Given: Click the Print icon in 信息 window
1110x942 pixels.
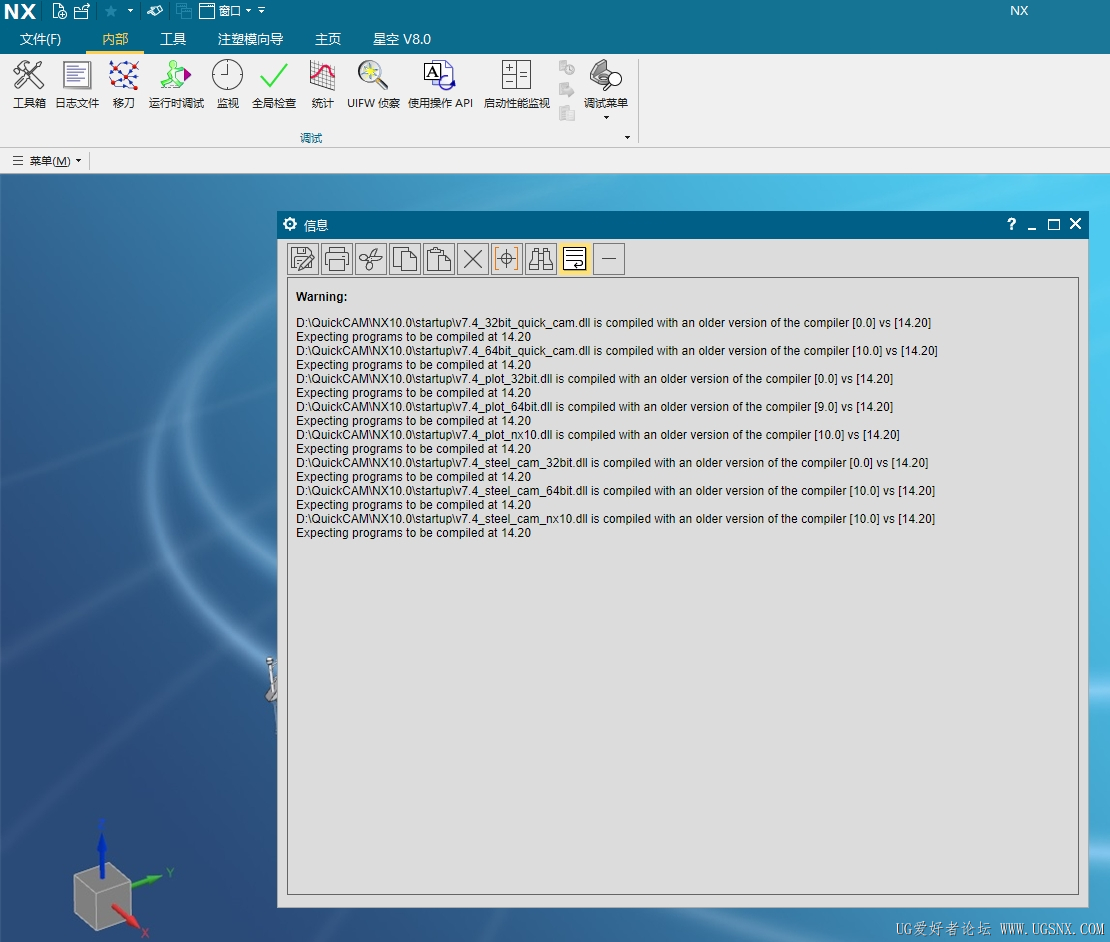Looking at the screenshot, I should click(x=337, y=259).
